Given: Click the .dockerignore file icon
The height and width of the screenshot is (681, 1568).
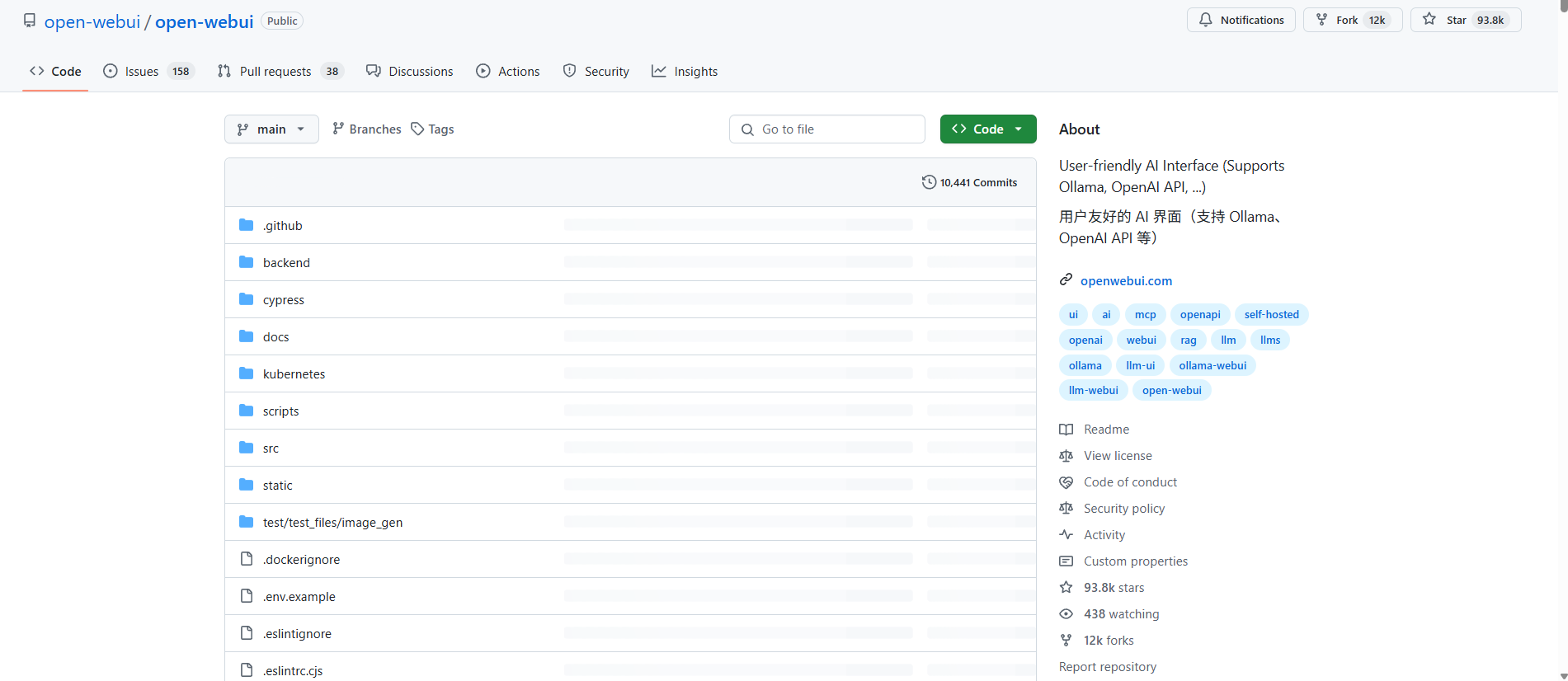Looking at the screenshot, I should click(246, 559).
